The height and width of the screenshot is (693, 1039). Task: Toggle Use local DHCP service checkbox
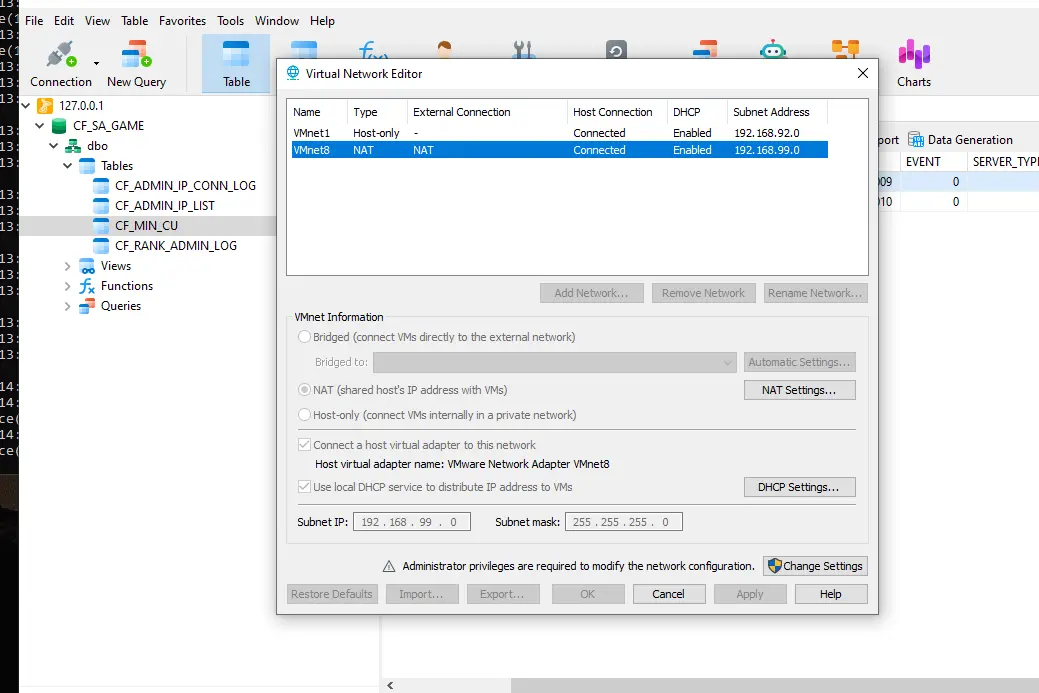304,486
